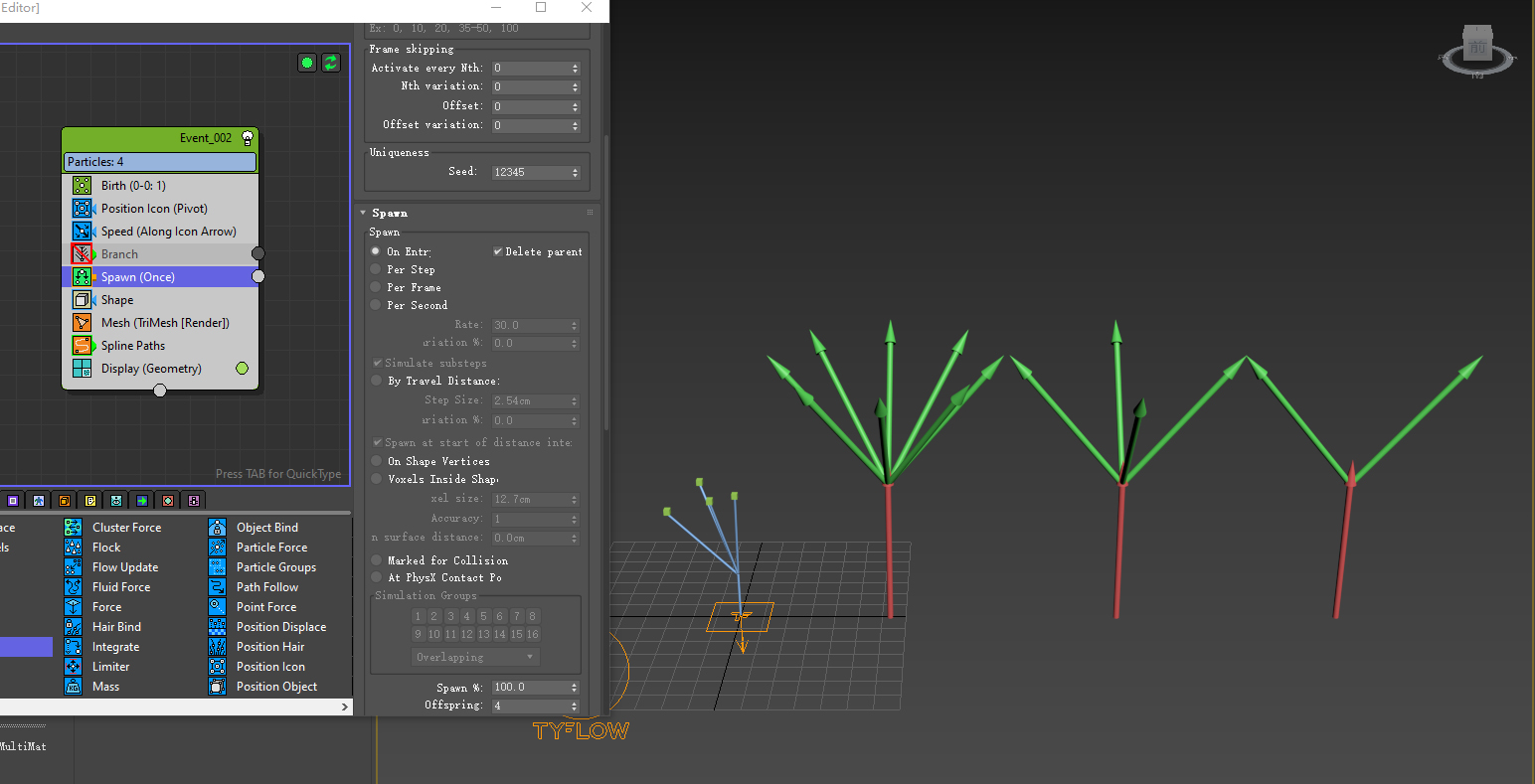Open the green arrow operator category tab
This screenshot has width=1535, height=784.
tap(142, 501)
